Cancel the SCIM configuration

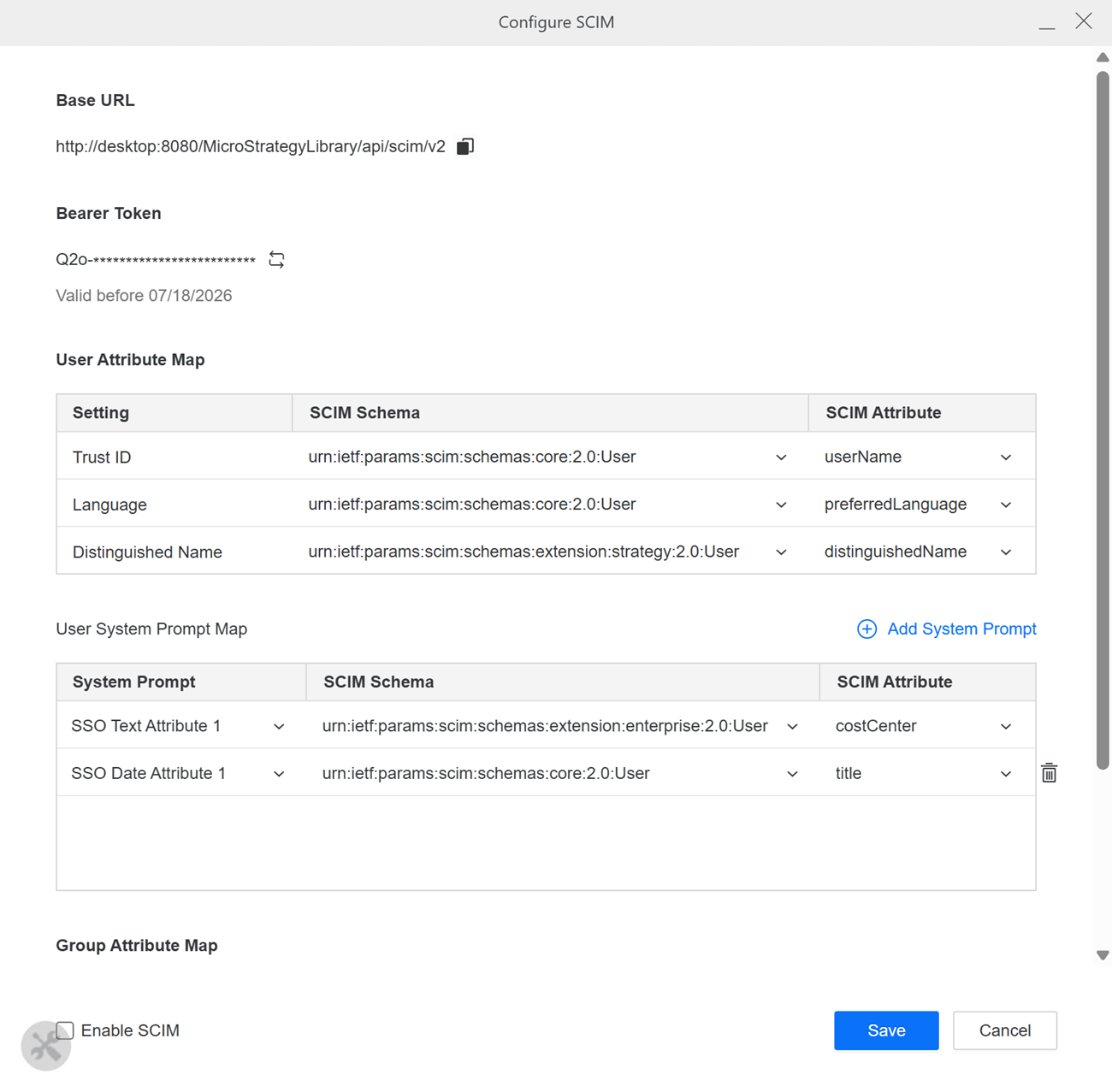(x=1004, y=1030)
